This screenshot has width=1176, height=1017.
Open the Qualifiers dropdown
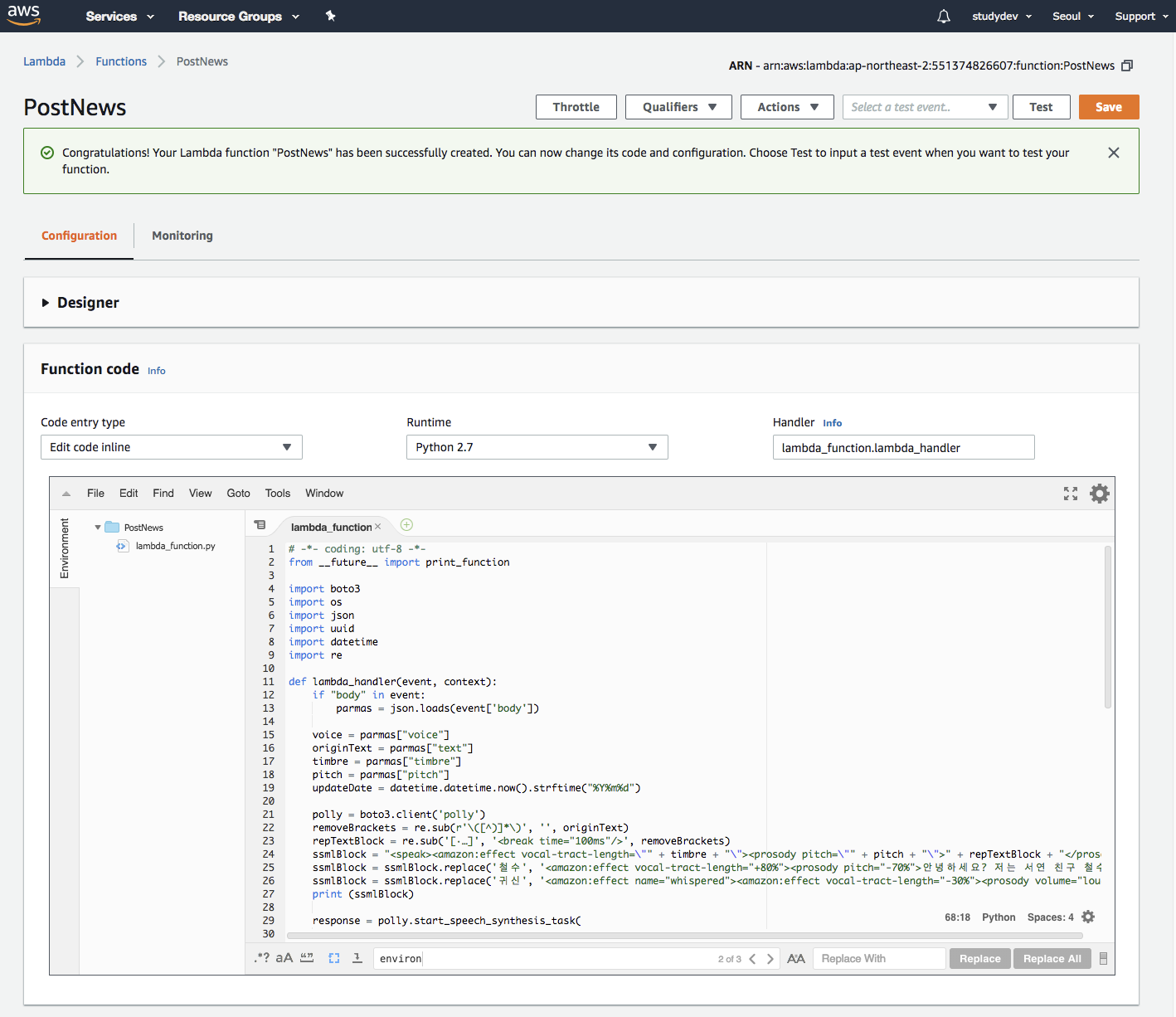coord(678,107)
